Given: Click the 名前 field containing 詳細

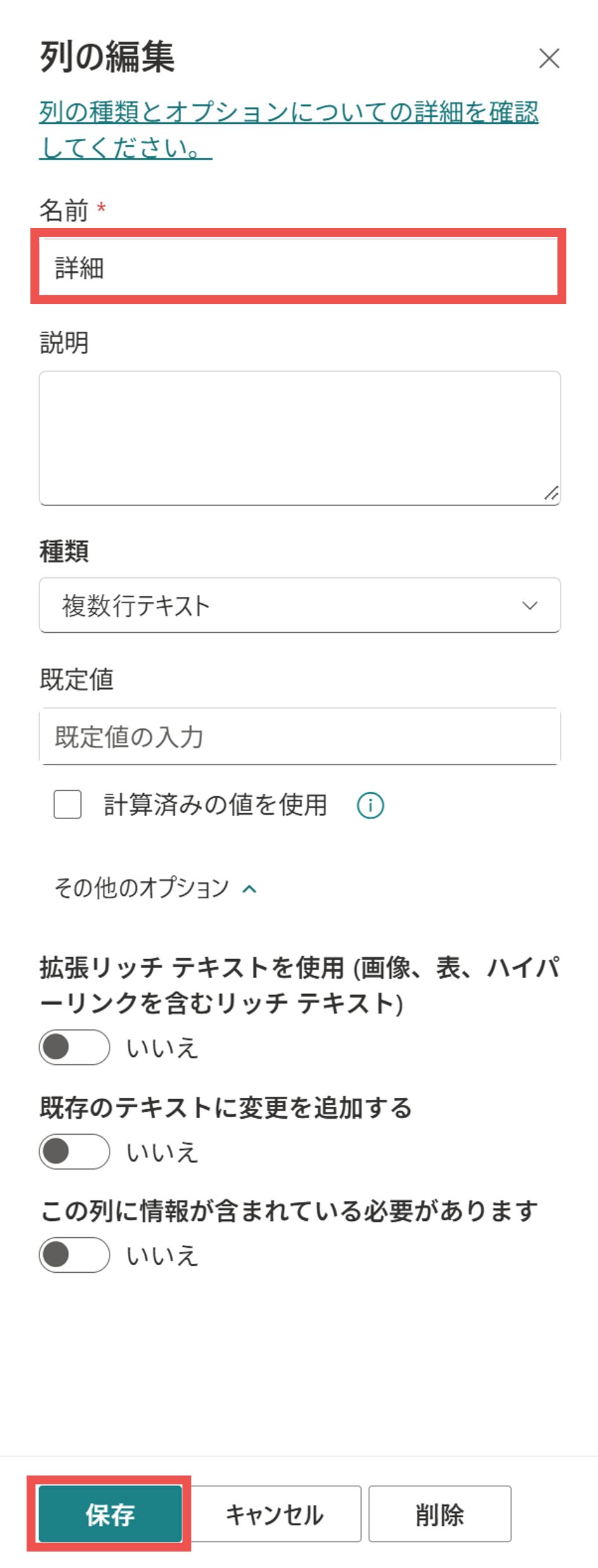Looking at the screenshot, I should [x=298, y=267].
